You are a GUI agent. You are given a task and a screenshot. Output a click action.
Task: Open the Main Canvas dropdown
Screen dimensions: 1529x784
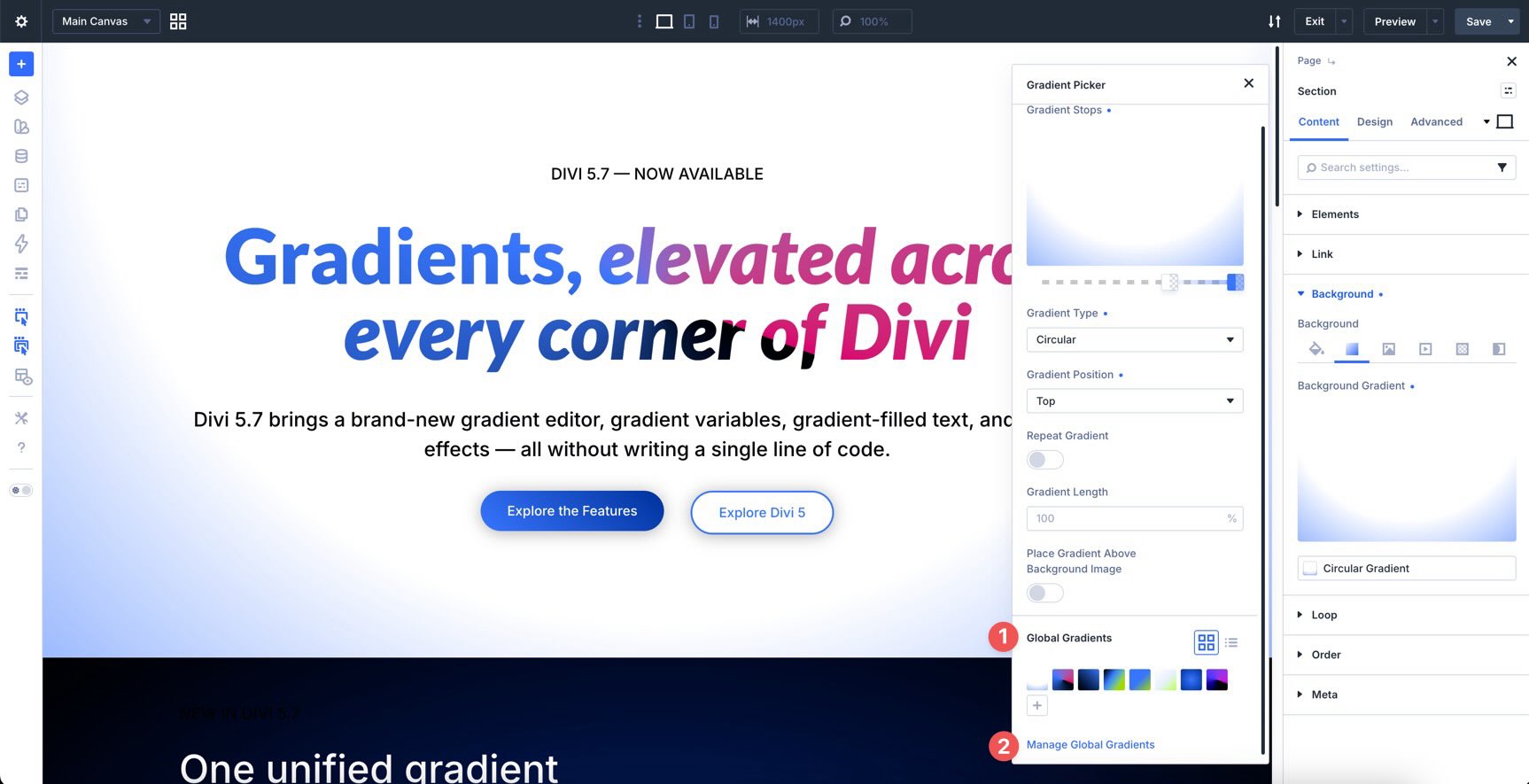[105, 21]
